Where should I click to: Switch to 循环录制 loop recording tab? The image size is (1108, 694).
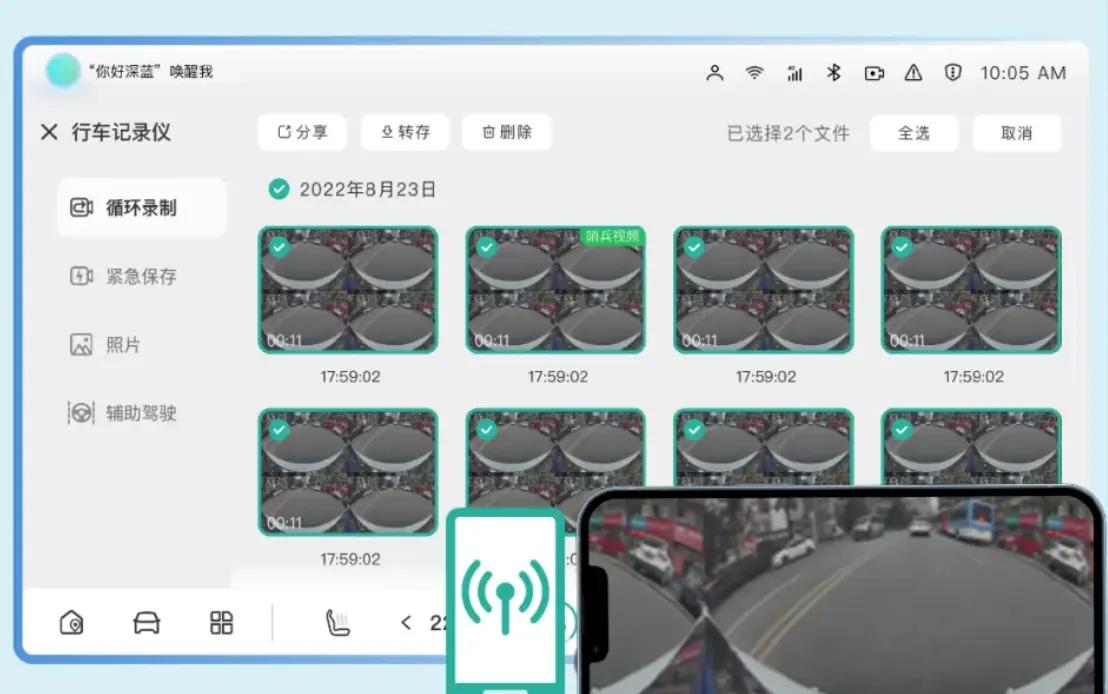[142, 207]
